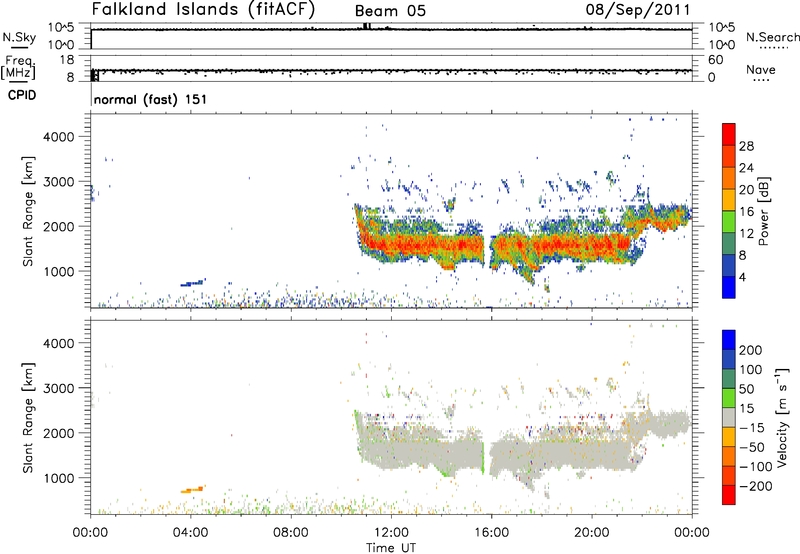
Task: Click the 'Slant Range [km]' label of velocity panel
Action: (x=28, y=418)
